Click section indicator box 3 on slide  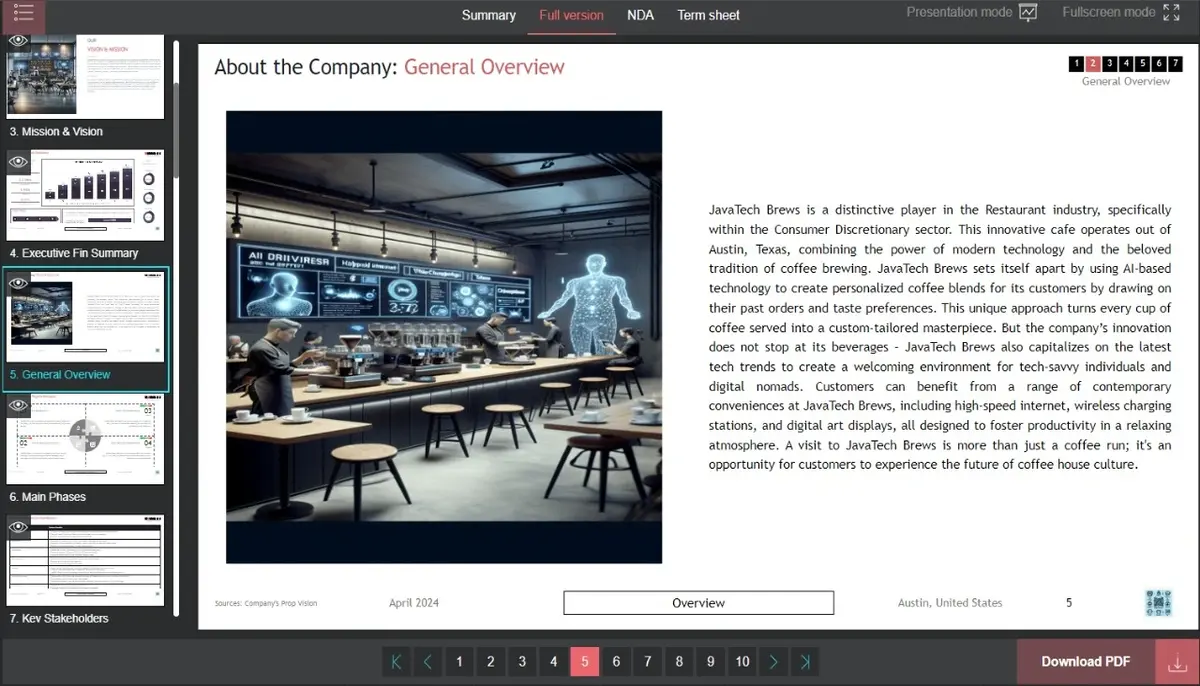pyautogui.click(x=1110, y=63)
